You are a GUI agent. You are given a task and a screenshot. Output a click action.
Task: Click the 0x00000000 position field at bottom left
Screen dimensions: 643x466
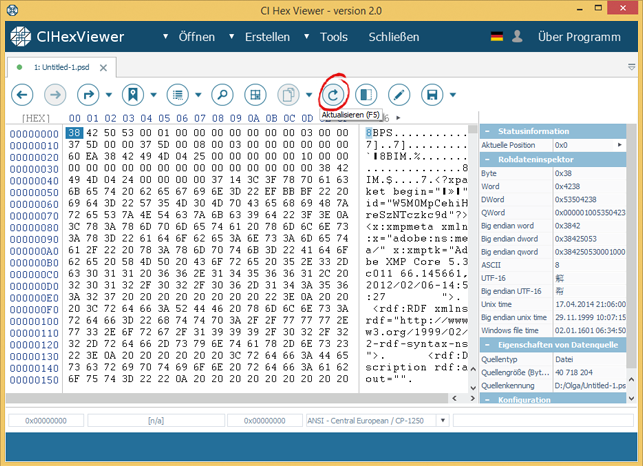(46, 420)
